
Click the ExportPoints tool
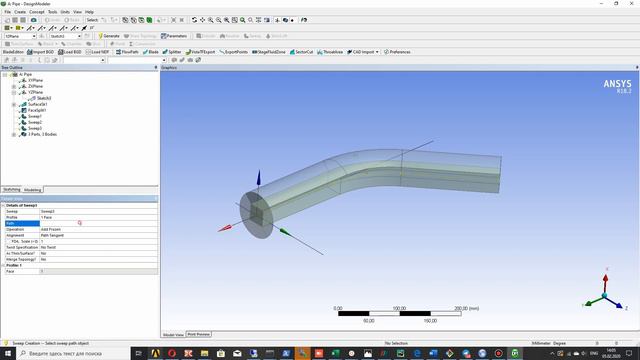point(233,52)
